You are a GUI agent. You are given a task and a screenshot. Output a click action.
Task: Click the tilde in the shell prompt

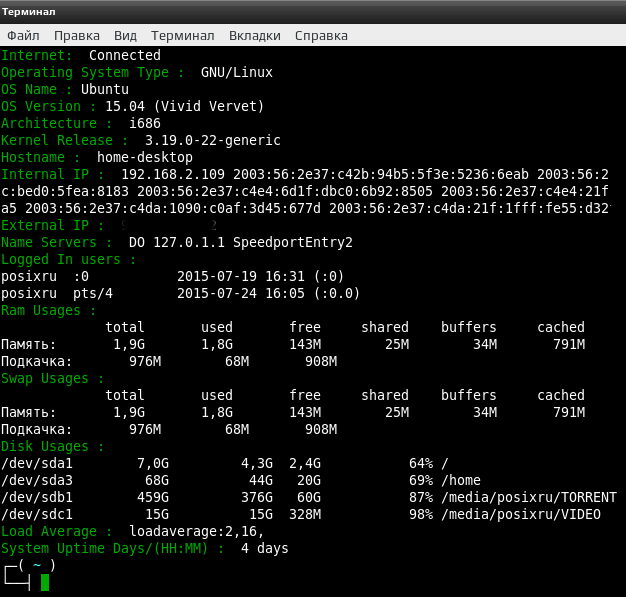coord(37,565)
